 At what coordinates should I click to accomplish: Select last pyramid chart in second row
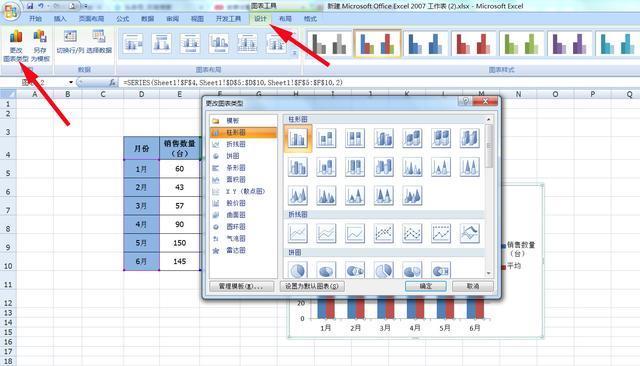click(x=469, y=167)
